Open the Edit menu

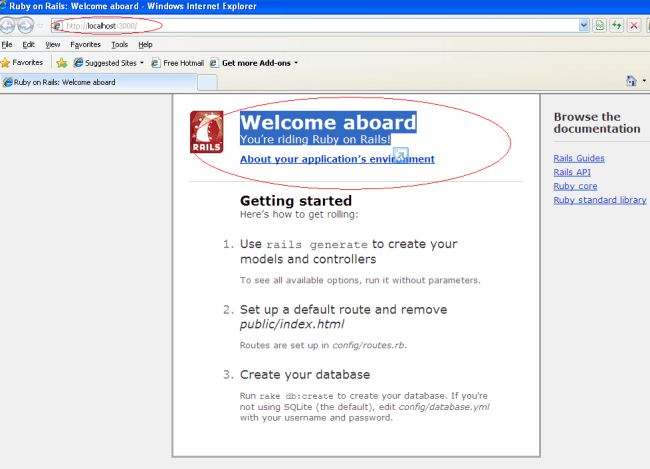pos(28,44)
